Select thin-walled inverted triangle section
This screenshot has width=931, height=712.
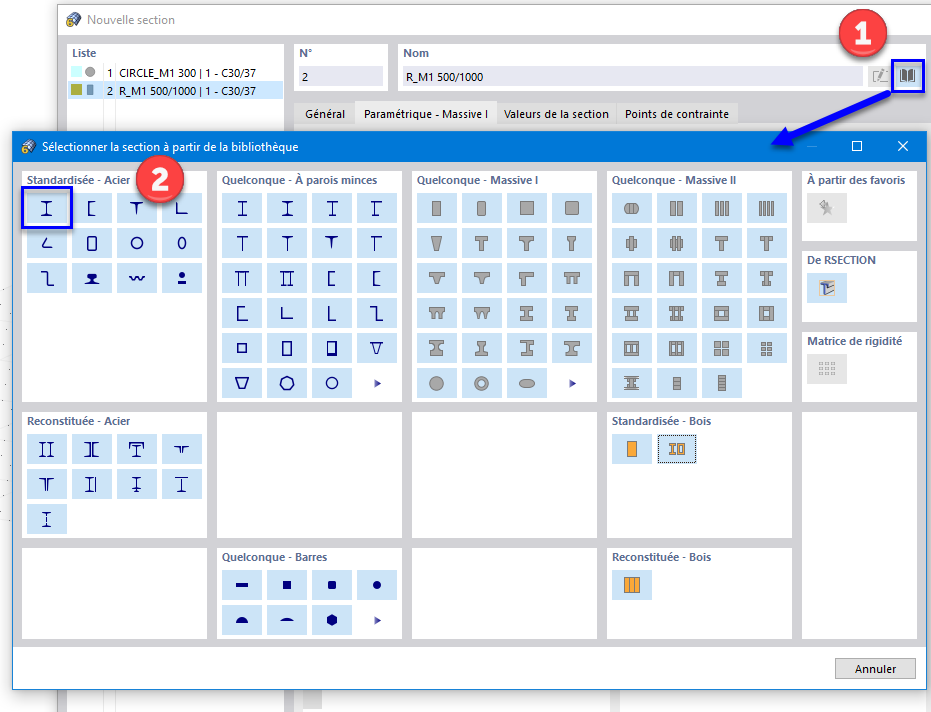(376, 348)
